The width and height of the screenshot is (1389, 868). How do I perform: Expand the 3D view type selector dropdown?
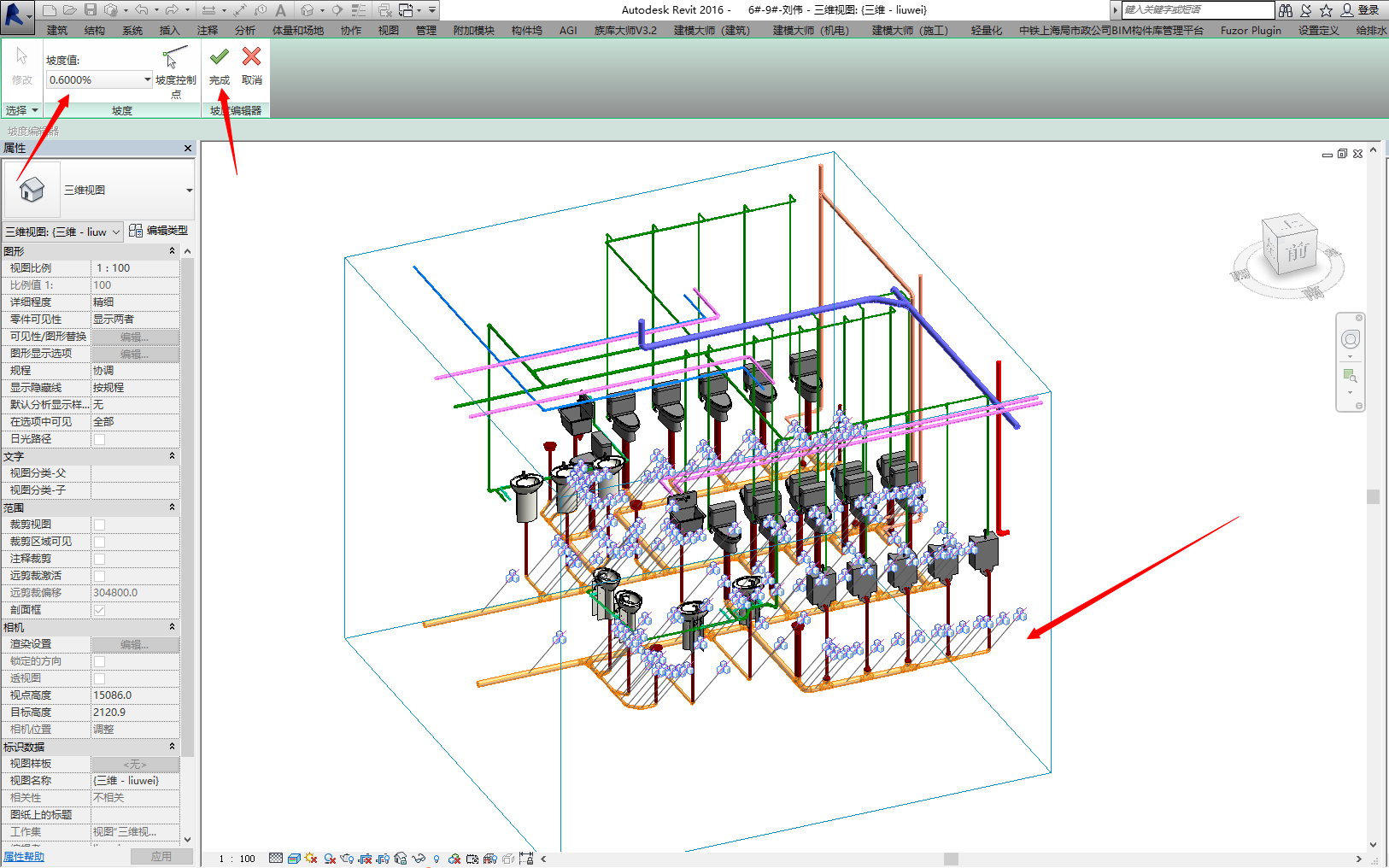(189, 191)
